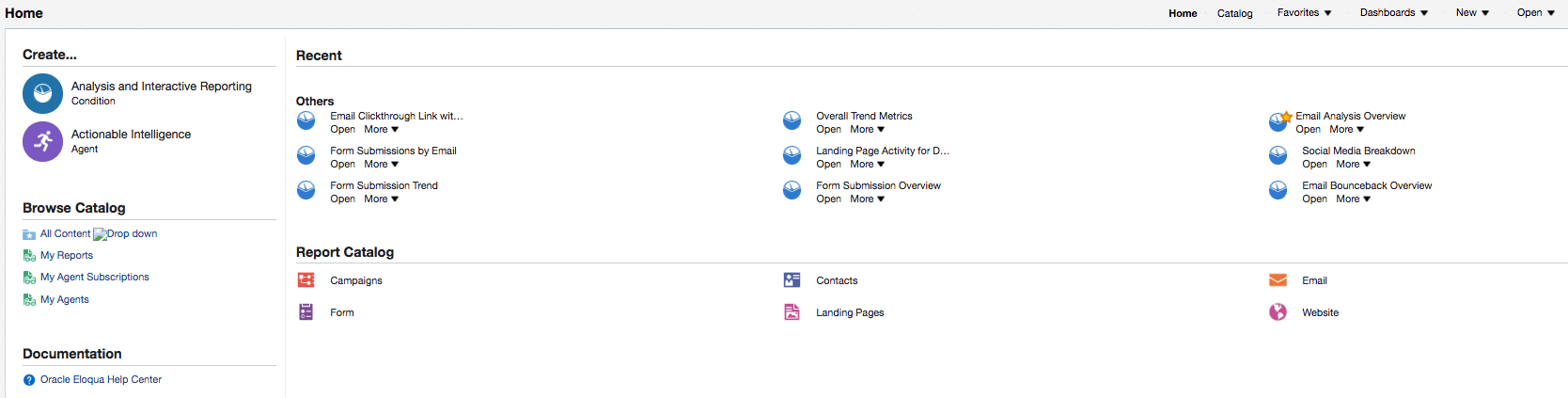The width and height of the screenshot is (1568, 398).
Task: Click the Form Submission Trend title
Action: click(384, 186)
